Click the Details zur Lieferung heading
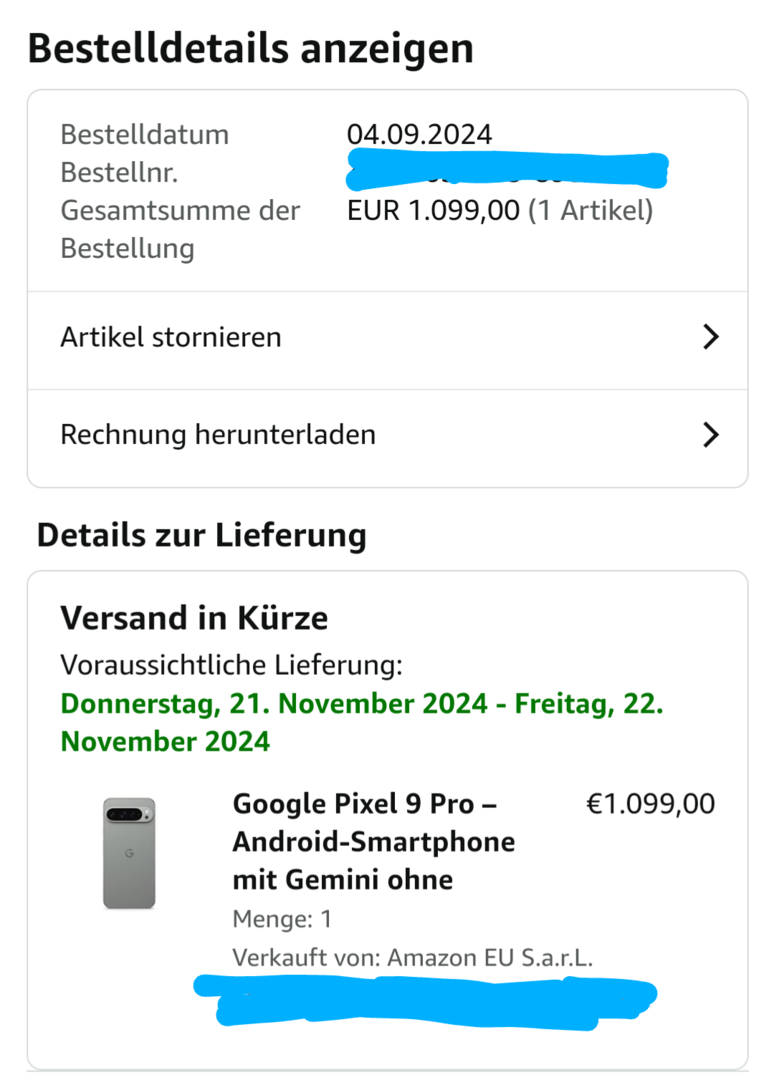The image size is (774, 1080). 201,536
